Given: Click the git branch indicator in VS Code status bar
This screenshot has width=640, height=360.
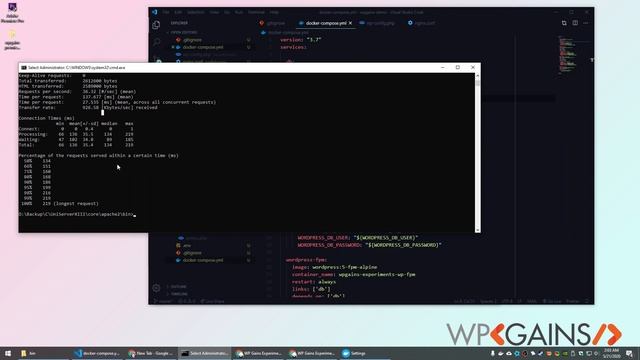Looking at the screenshot, I should pyautogui.click(x=162, y=301).
